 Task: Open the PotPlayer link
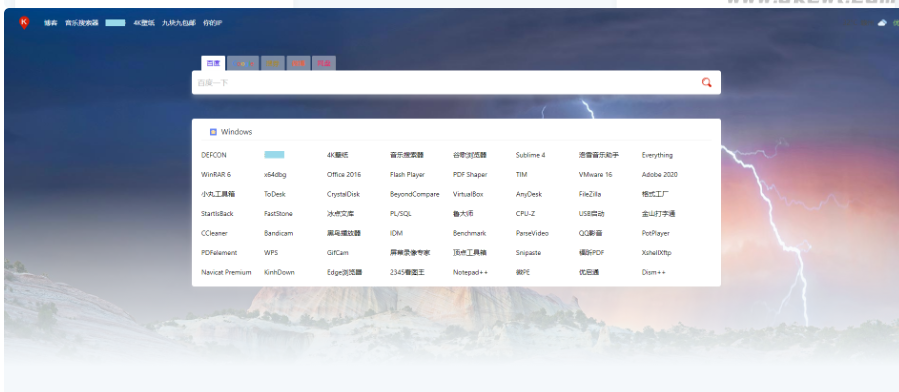pos(655,233)
